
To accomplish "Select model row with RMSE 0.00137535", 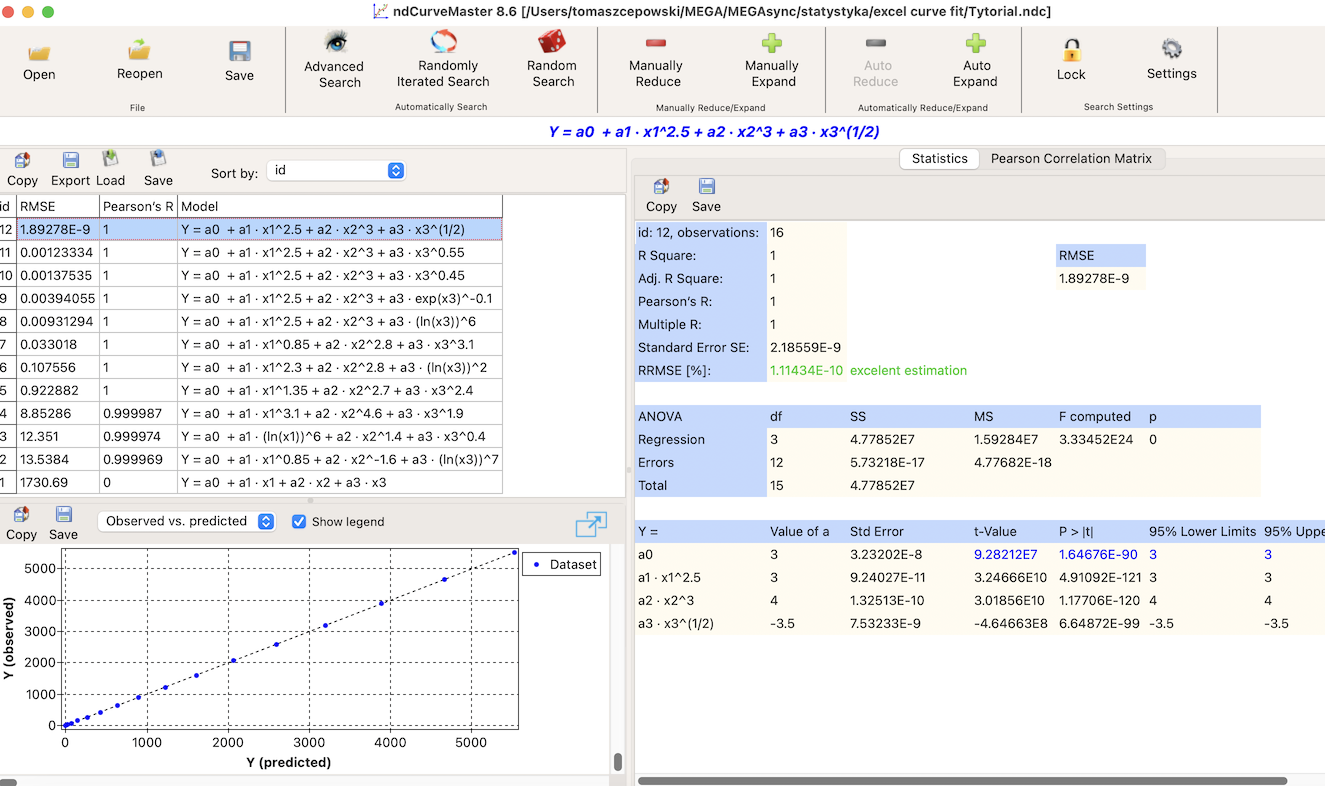I will (x=250, y=276).
